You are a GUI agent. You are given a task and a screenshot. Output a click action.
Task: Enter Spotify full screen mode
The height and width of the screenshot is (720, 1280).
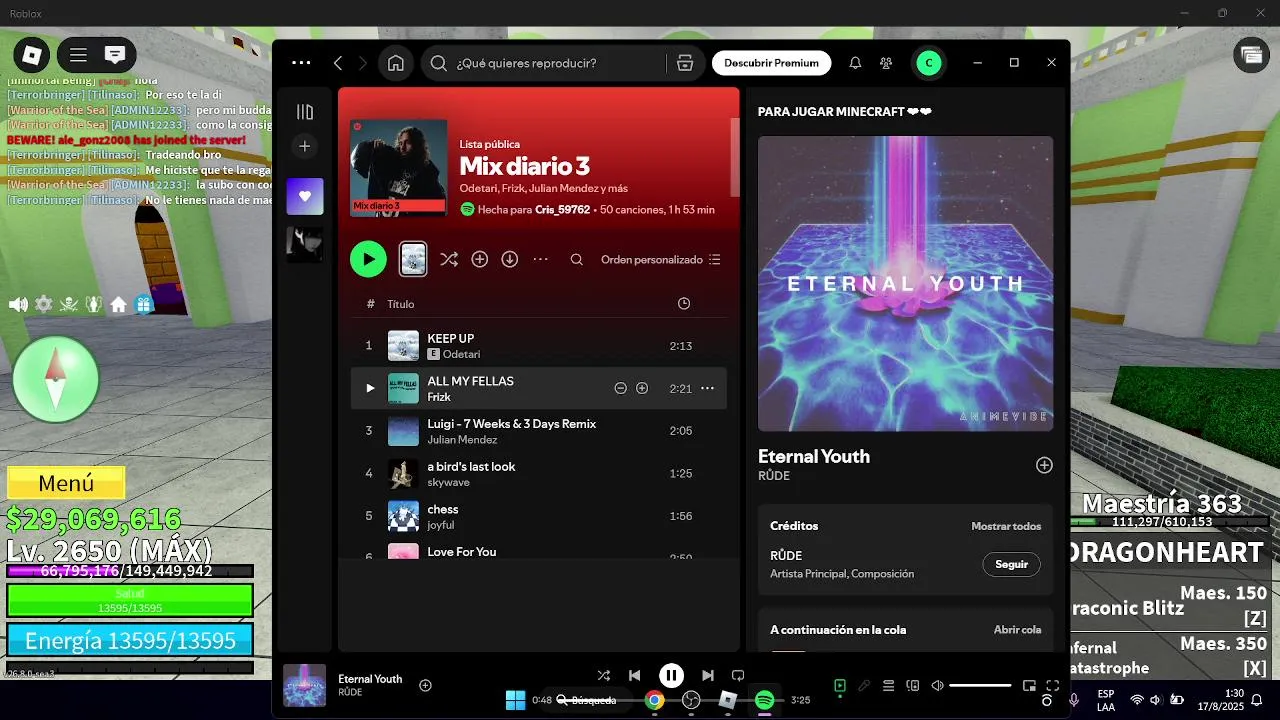pyautogui.click(x=1052, y=686)
